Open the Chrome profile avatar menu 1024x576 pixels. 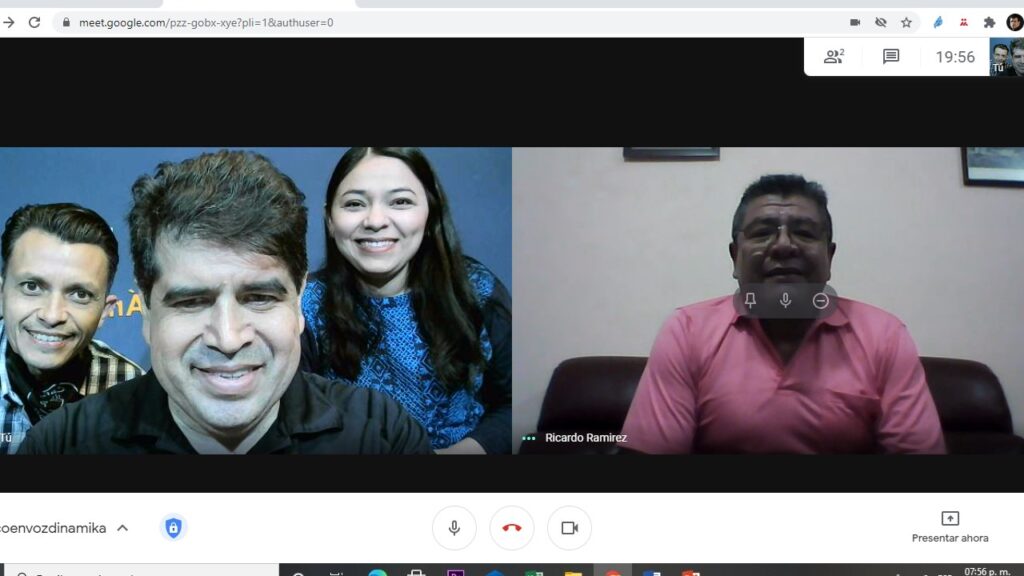point(1014,22)
